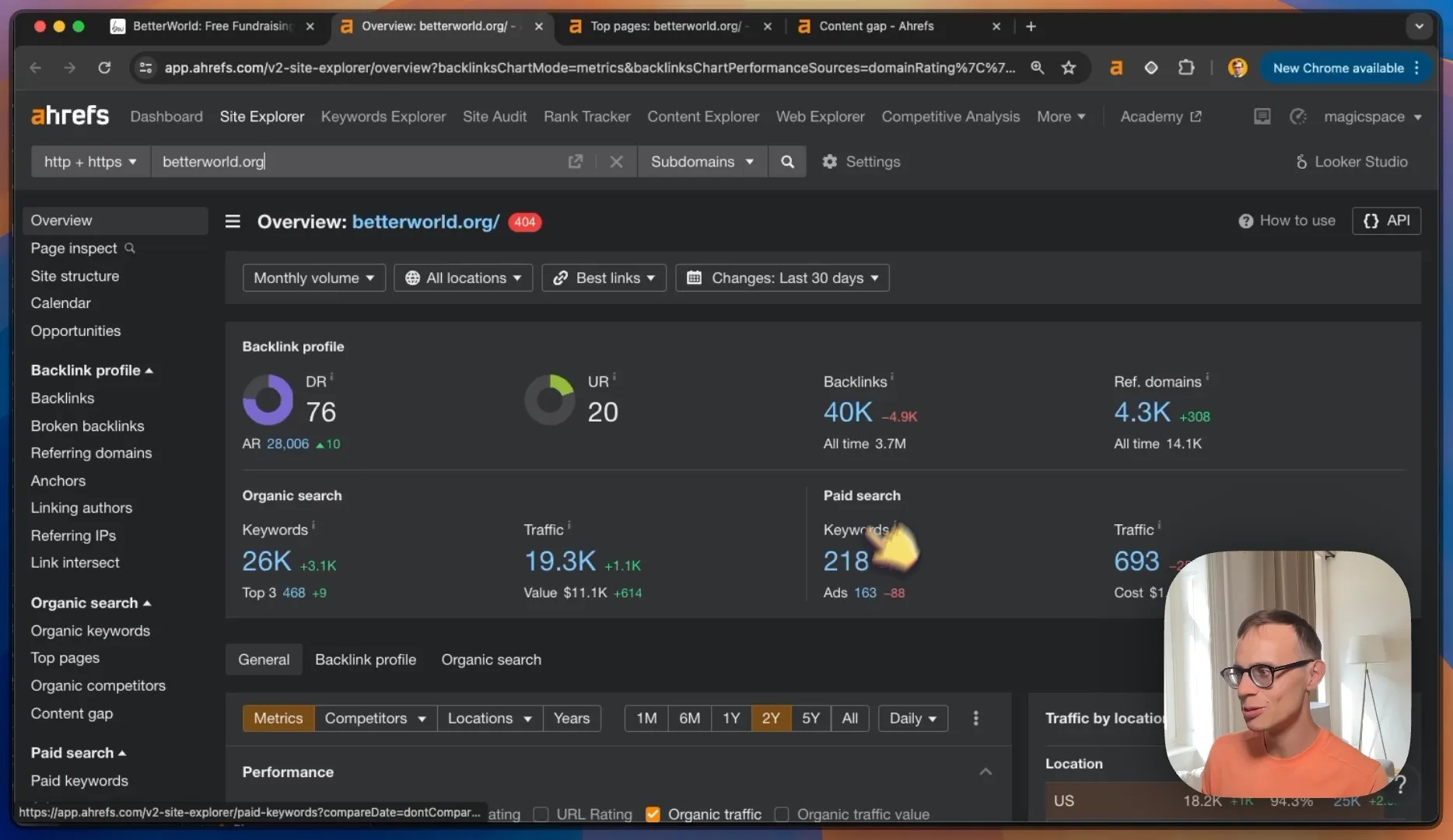Image resolution: width=1453 pixels, height=840 pixels.
Task: Enable the Organic traffic value checkbox
Action: tap(782, 814)
